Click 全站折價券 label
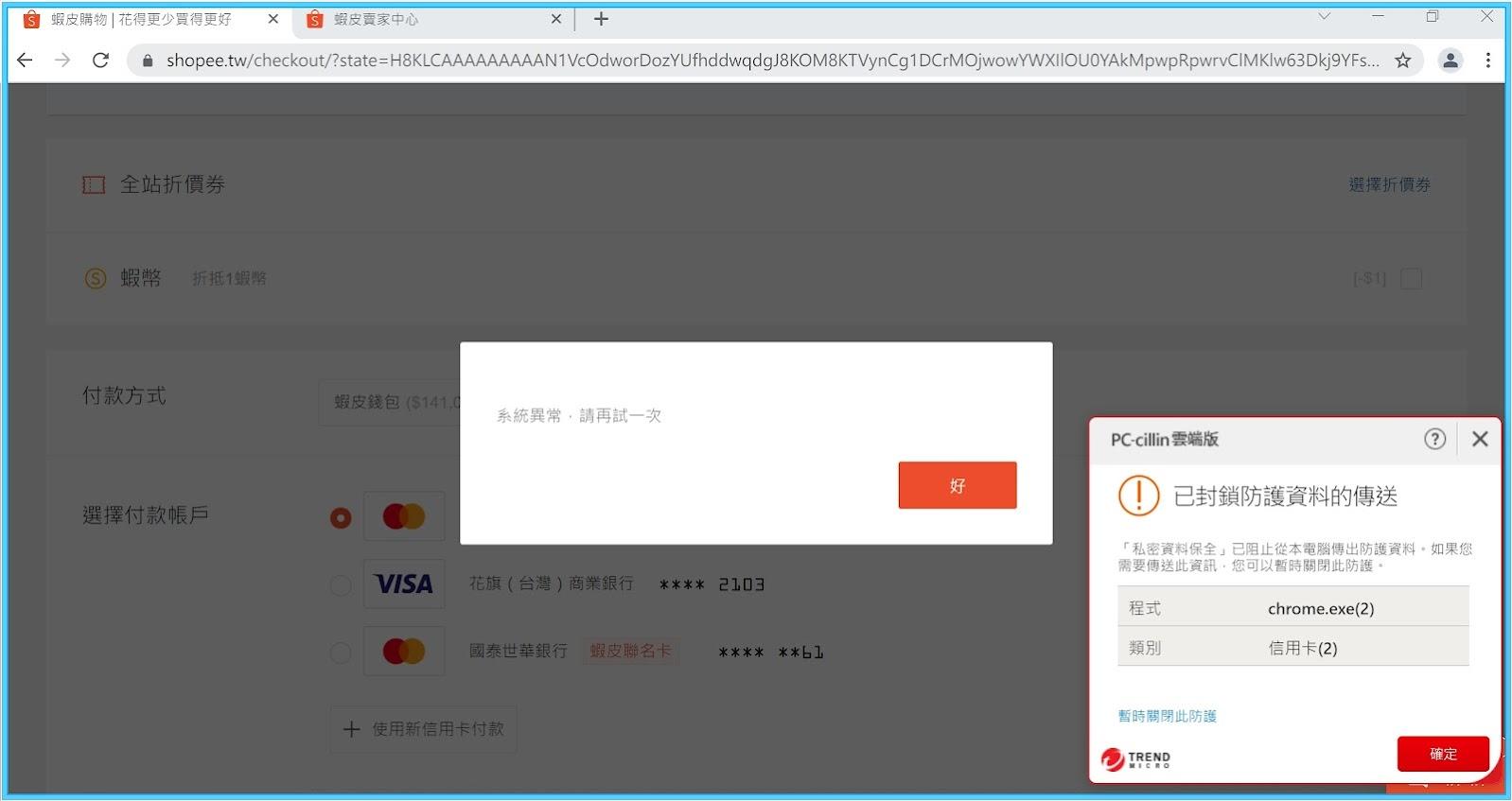The height and width of the screenshot is (801, 1512). (x=173, y=184)
